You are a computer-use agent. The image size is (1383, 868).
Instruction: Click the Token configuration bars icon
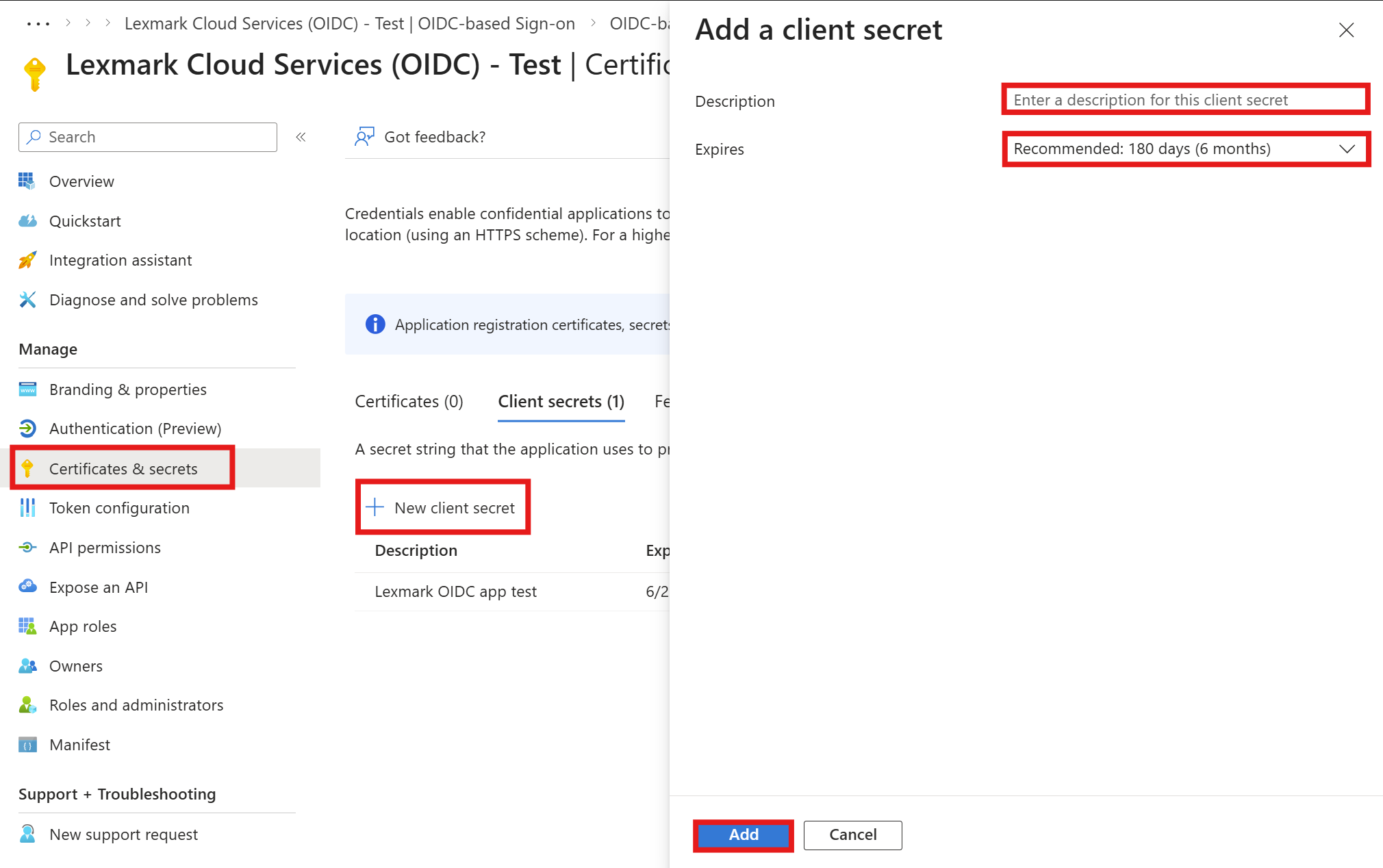[x=27, y=508]
